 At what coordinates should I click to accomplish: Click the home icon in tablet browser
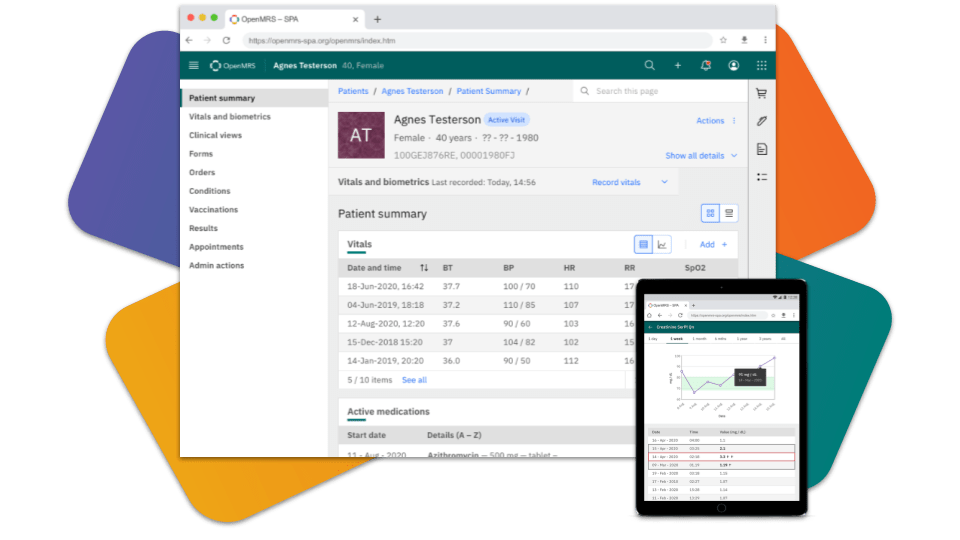(x=649, y=315)
